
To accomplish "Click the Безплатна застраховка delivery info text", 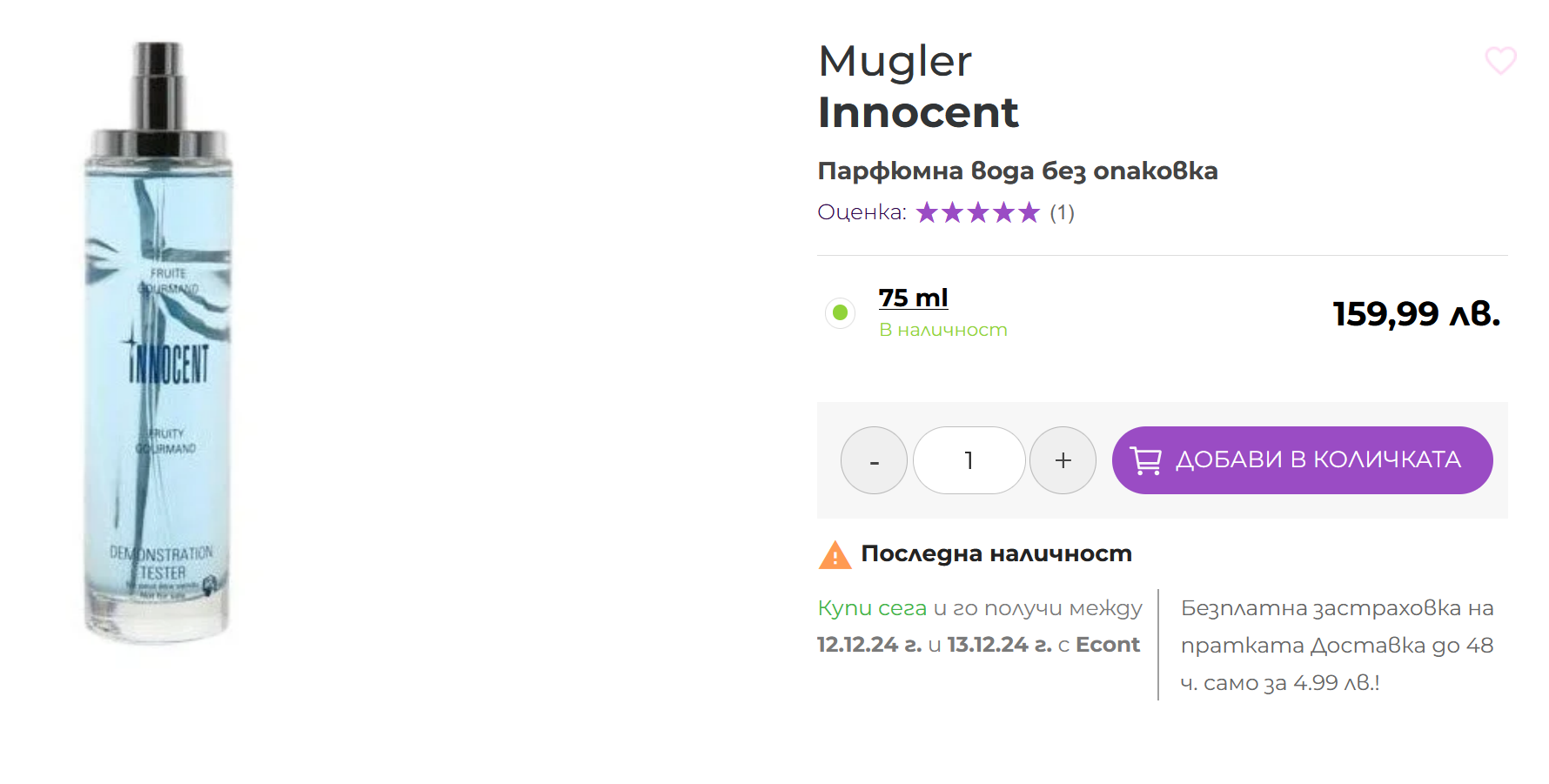I will pos(1337,645).
